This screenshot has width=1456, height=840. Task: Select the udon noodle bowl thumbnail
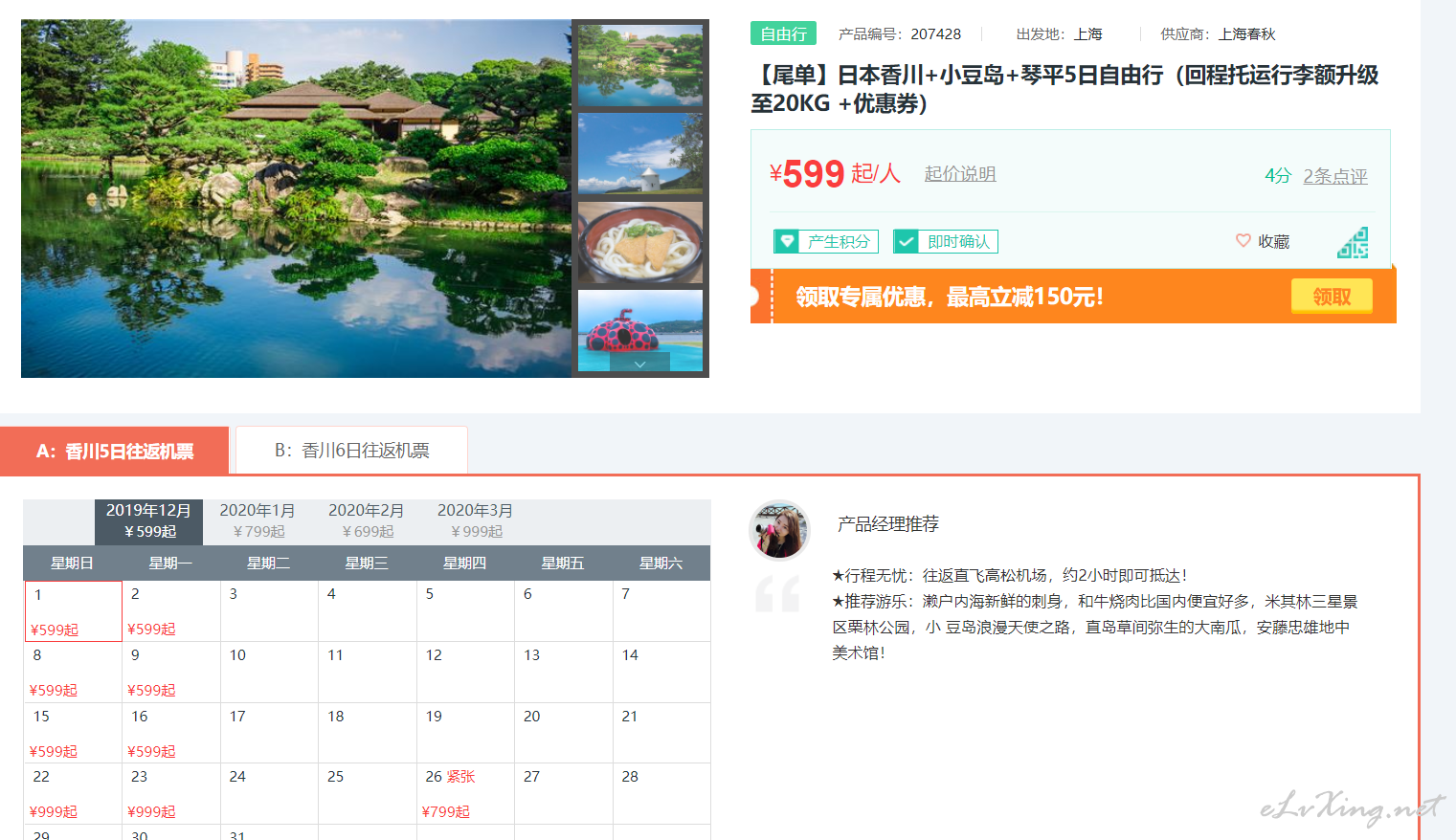click(x=640, y=242)
